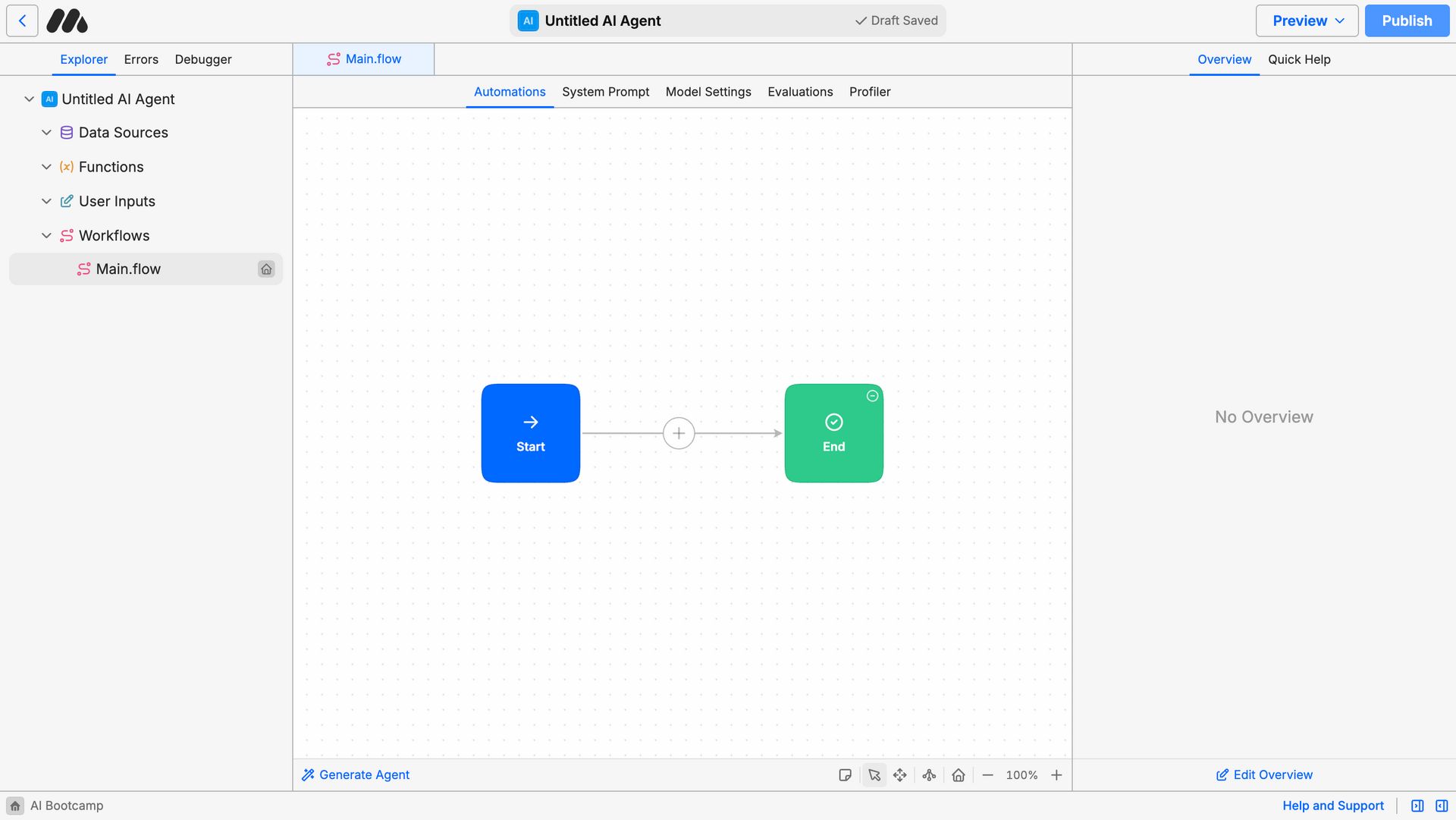Reset canvas view with home icon
This screenshot has width=1456, height=820.
pyautogui.click(x=959, y=774)
